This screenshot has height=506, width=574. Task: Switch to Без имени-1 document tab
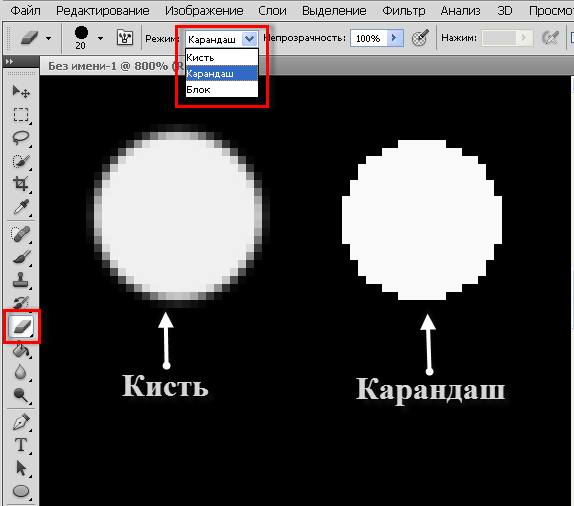[x=112, y=66]
